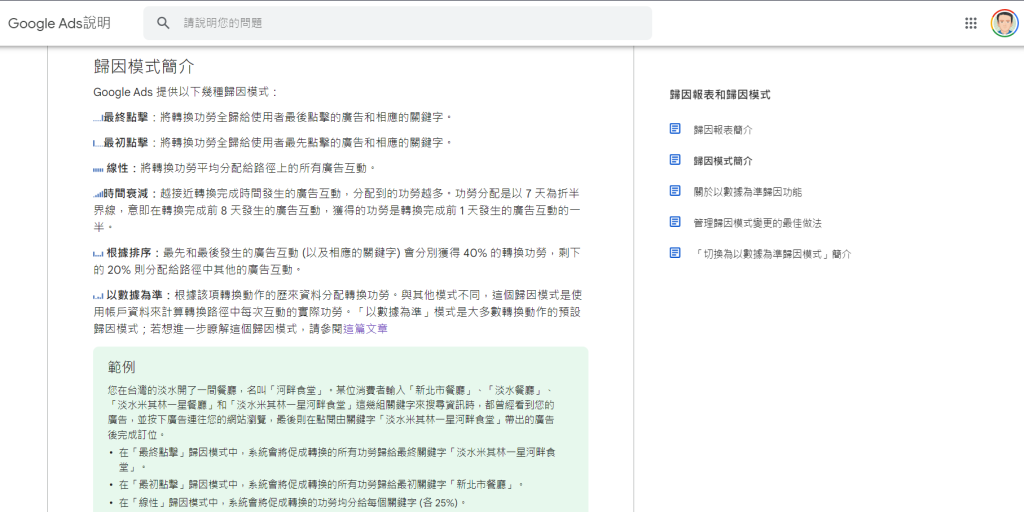Viewport: 1024px width, 512px height.
Task: Open 「切換為以數據為準歸因模式」簡介 article
Action: click(x=773, y=254)
